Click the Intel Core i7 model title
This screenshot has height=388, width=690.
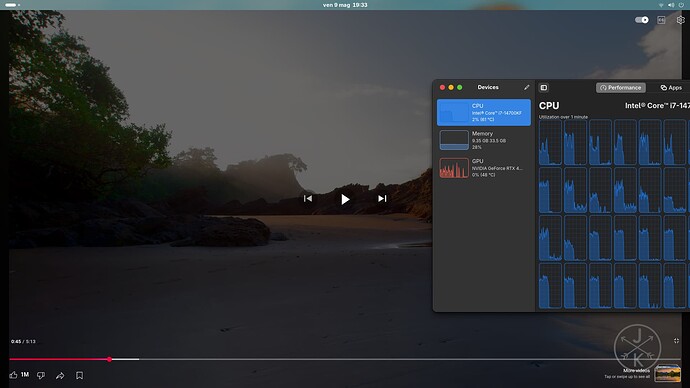[657, 106]
